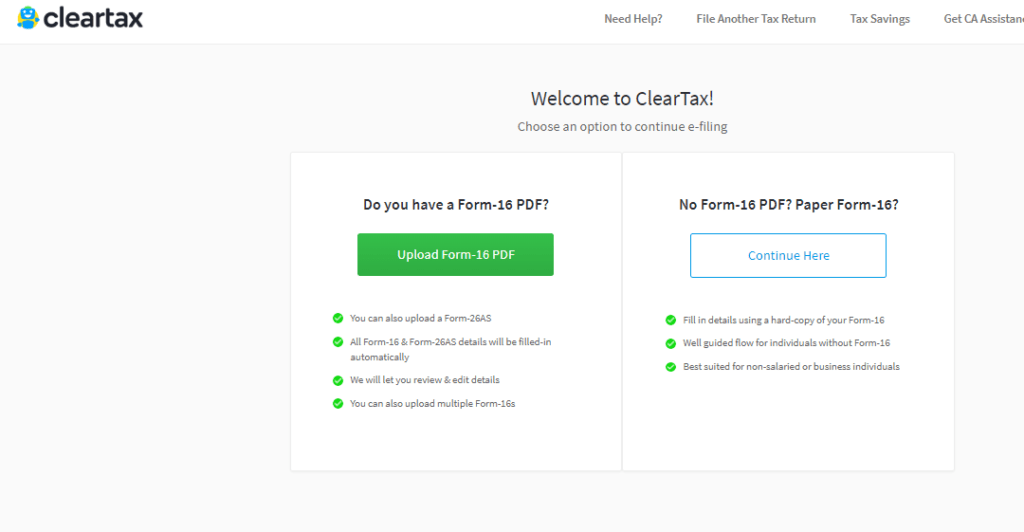The height and width of the screenshot is (532, 1024).
Task: Click checkmark beside 'Best suited for non-salaried'
Action: (671, 367)
